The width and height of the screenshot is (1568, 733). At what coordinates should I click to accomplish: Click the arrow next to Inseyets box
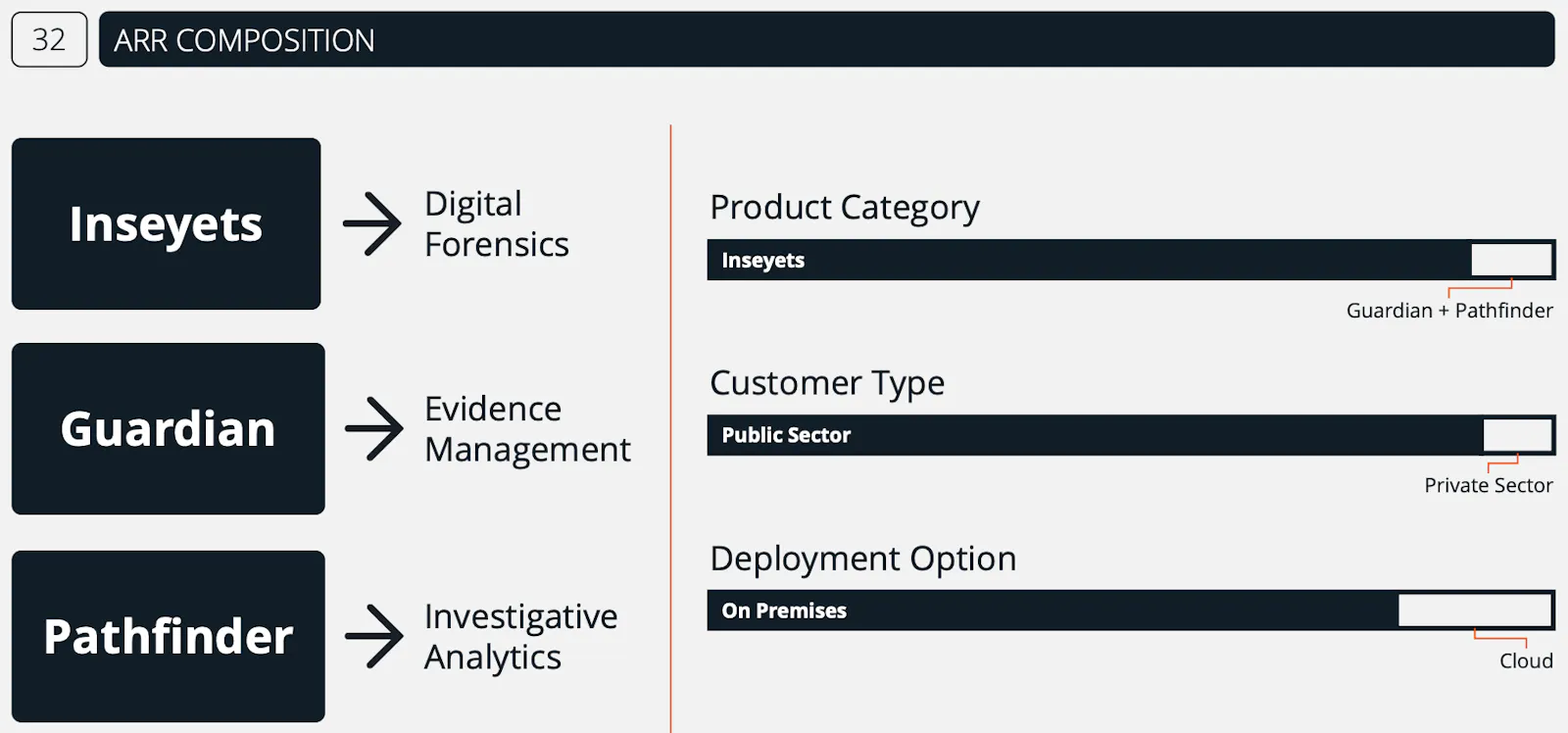[x=372, y=224]
